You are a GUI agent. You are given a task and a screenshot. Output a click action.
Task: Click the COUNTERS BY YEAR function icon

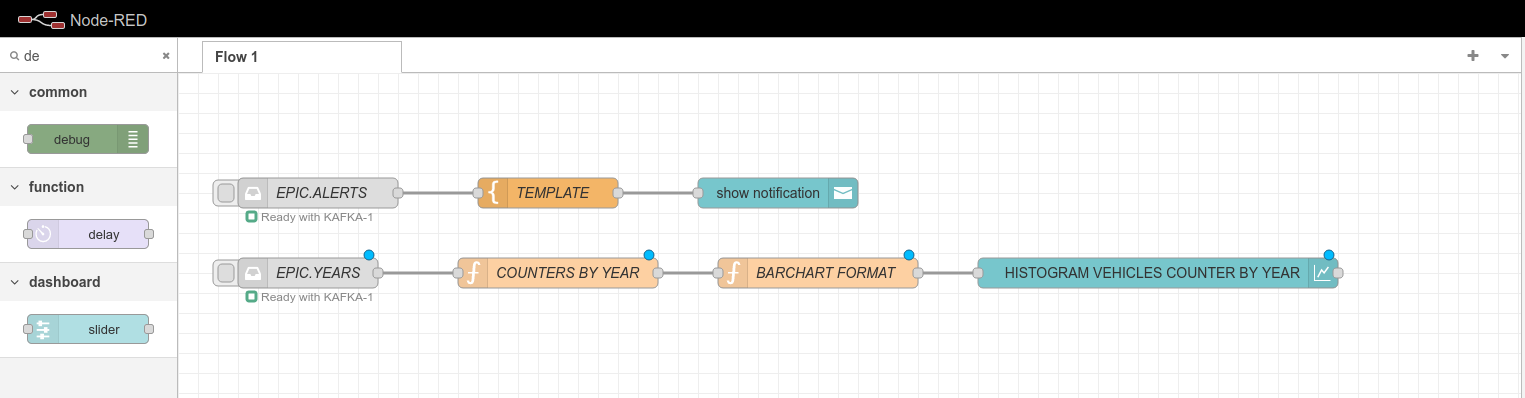[x=473, y=272]
